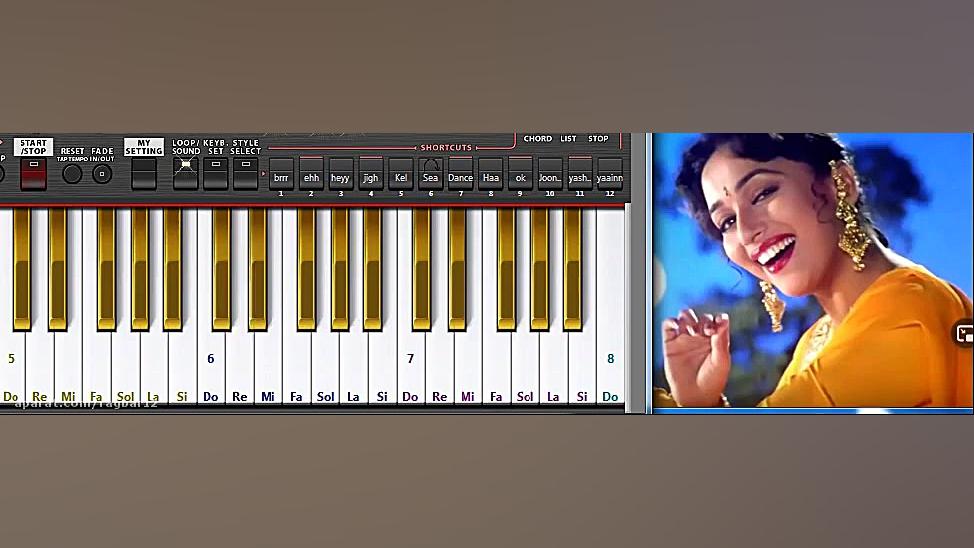The height and width of the screenshot is (548, 974).
Task: Play the Mi white key of octave 7
Action: (468, 370)
